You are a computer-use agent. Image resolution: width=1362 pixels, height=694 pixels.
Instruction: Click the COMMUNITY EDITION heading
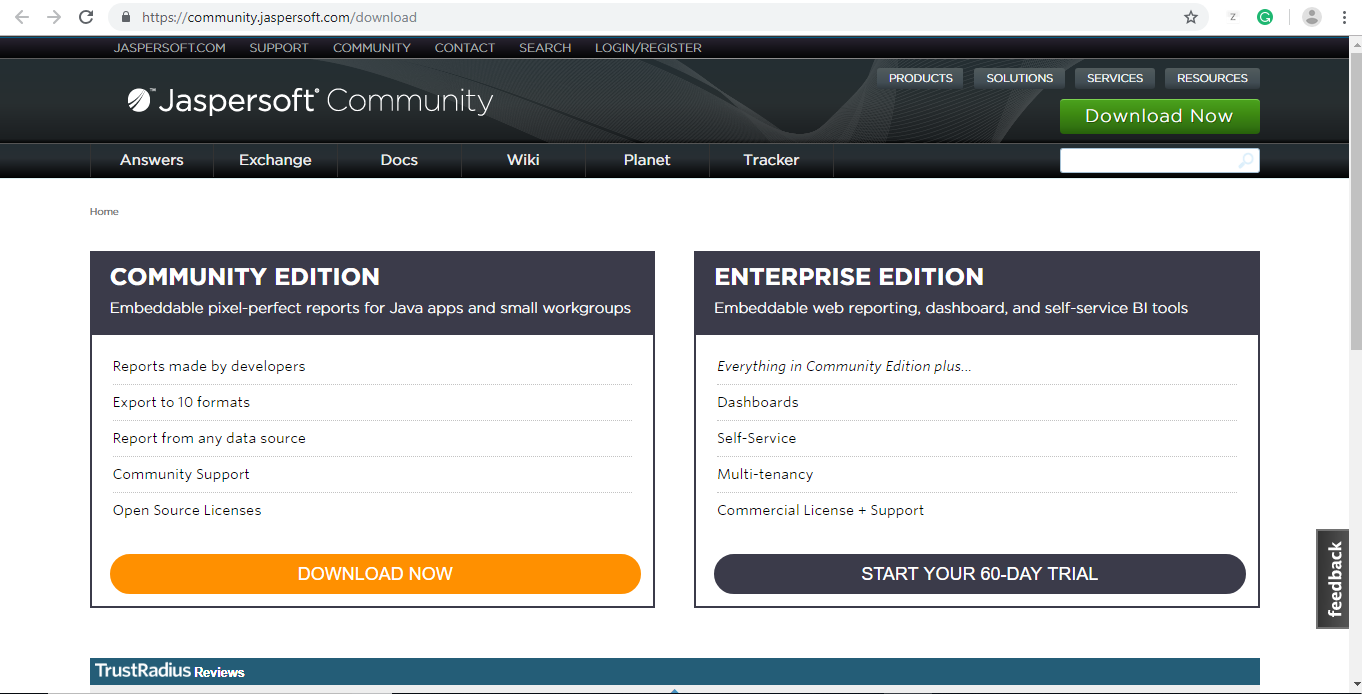pos(245,277)
